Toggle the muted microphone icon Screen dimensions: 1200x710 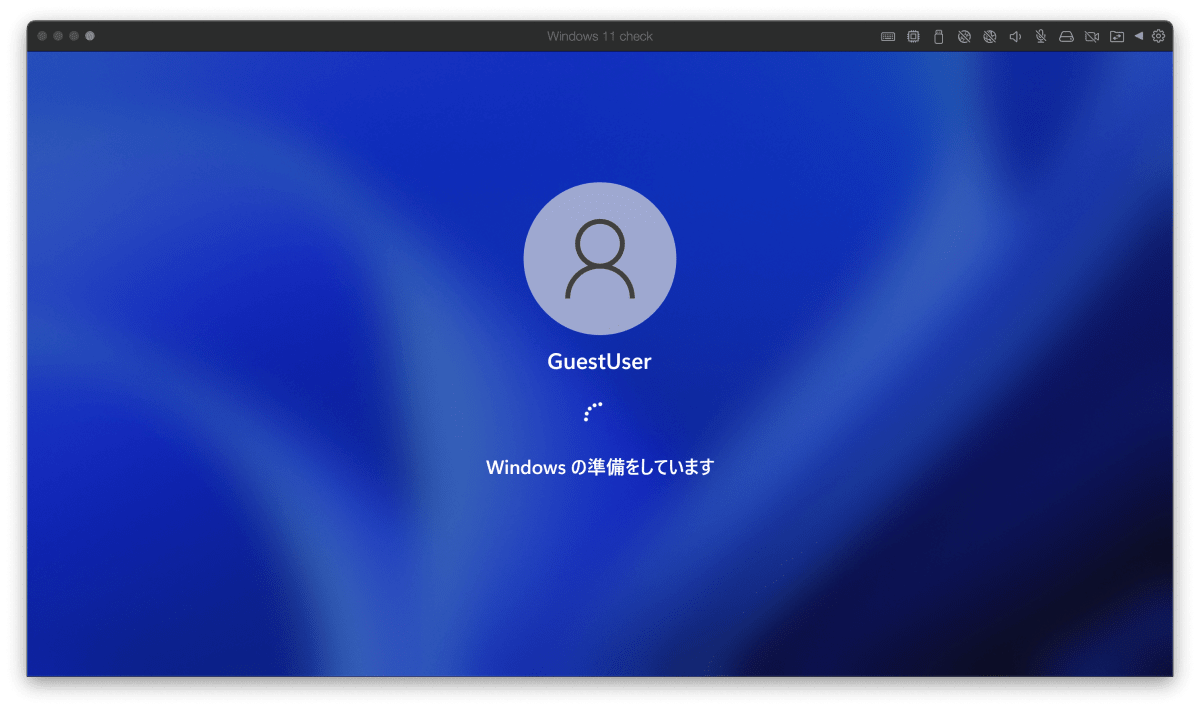[1040, 36]
